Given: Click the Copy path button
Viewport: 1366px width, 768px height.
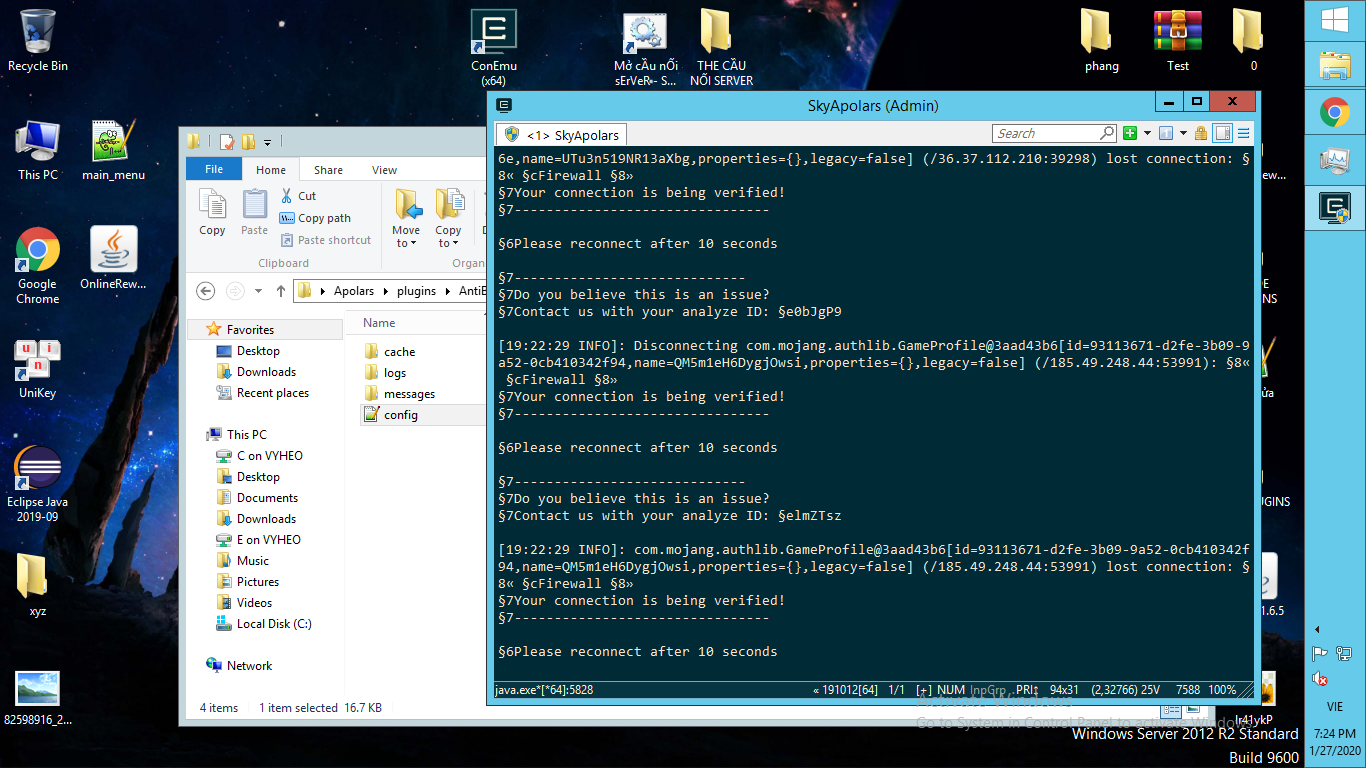Looking at the screenshot, I should 315,218.
